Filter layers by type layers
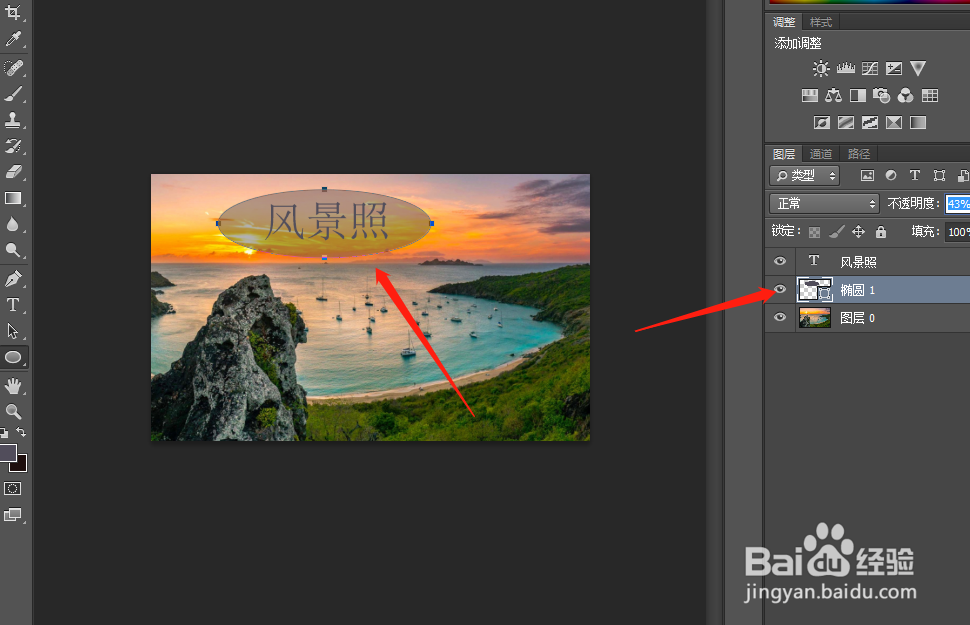Image resolution: width=970 pixels, height=625 pixels. click(915, 176)
